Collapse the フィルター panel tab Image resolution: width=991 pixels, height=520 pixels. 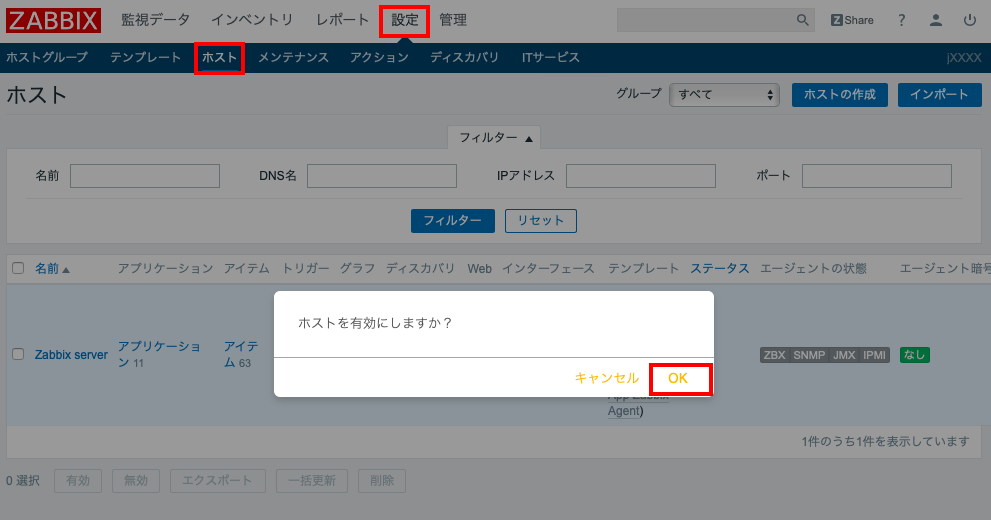click(497, 137)
